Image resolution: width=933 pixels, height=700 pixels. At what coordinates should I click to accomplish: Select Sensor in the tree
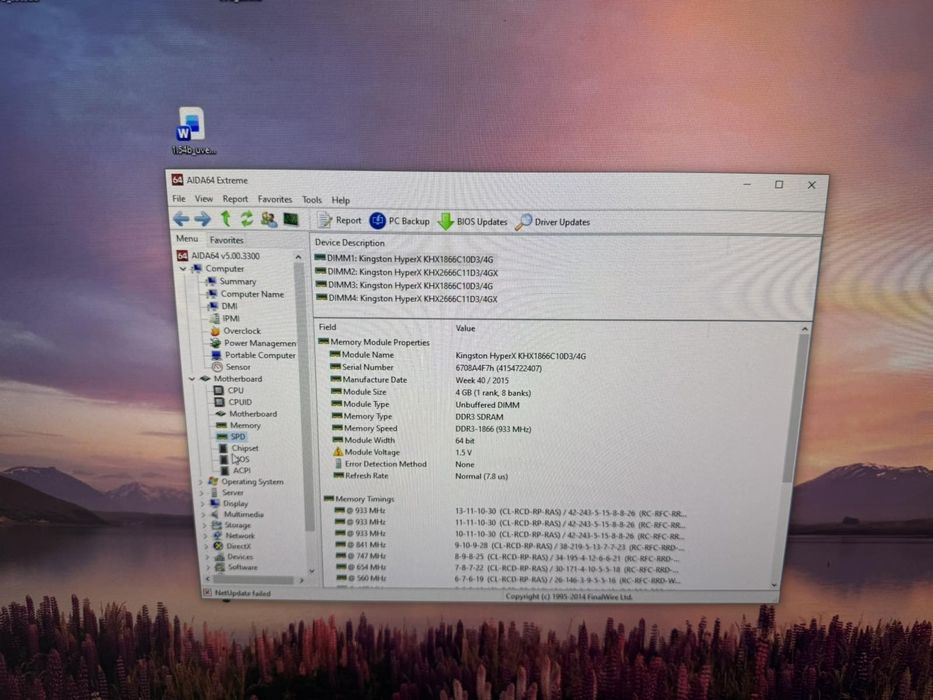231,367
